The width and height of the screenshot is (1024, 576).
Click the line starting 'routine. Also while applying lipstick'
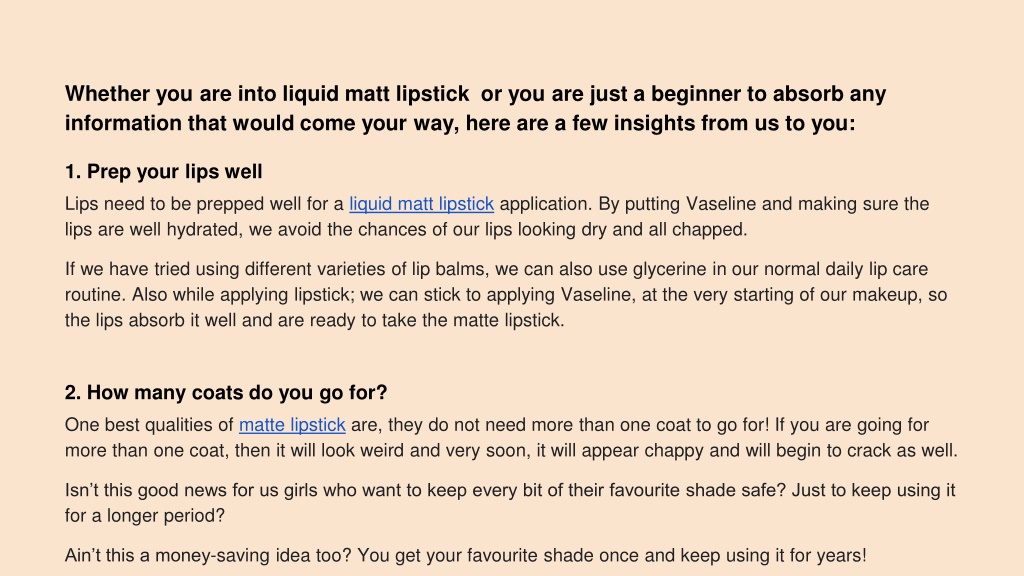tap(506, 295)
